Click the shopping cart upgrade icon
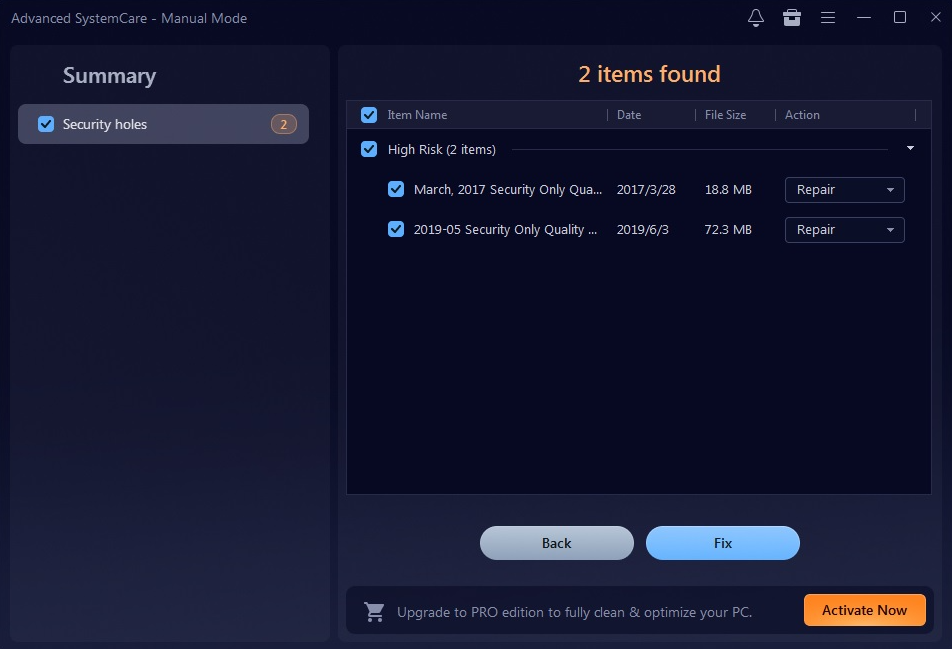952x649 pixels. pos(374,611)
